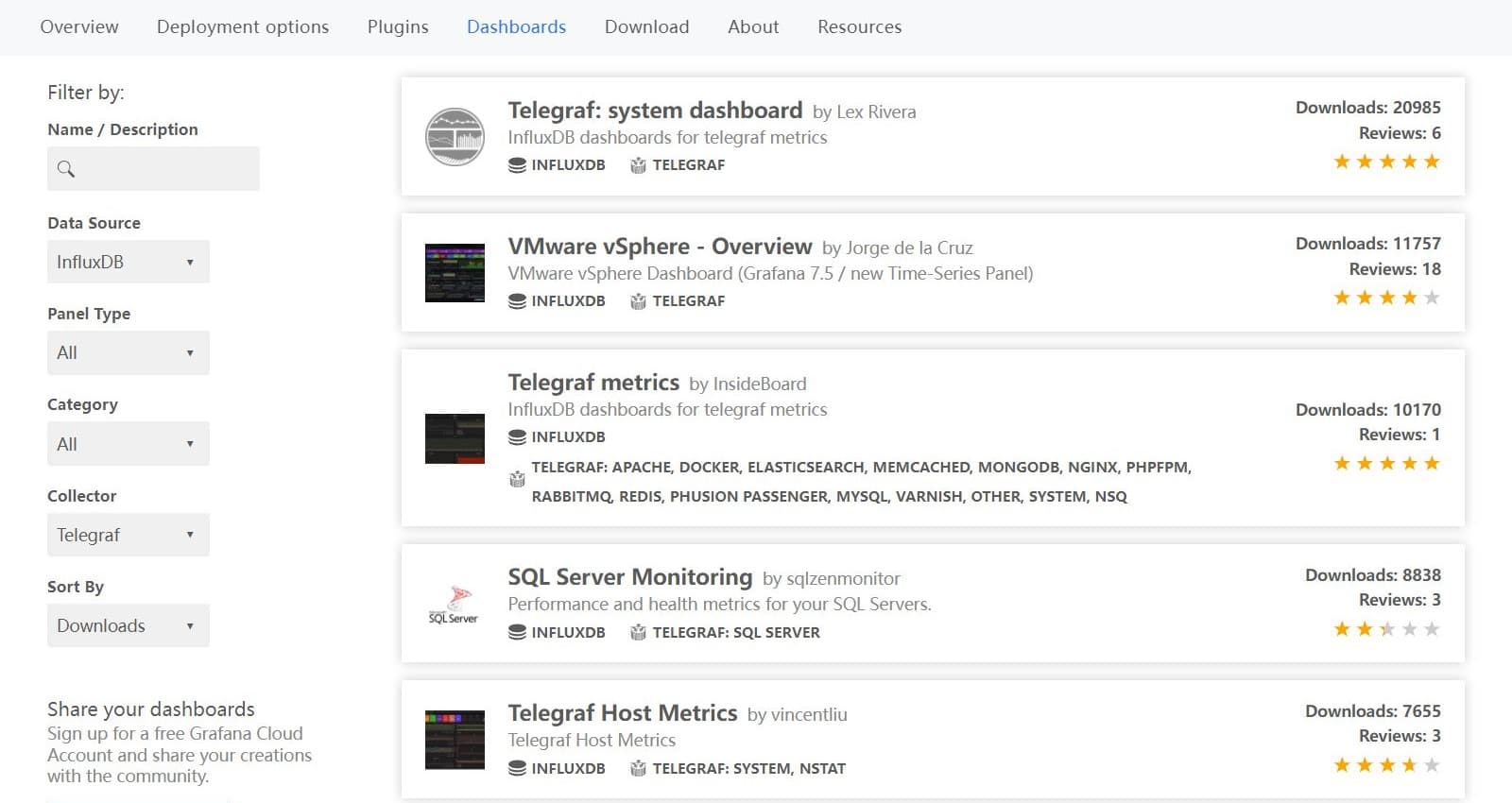1512x803 pixels.
Task: Click the VMware vSphere dashboard thumbnail
Action: tap(455, 273)
